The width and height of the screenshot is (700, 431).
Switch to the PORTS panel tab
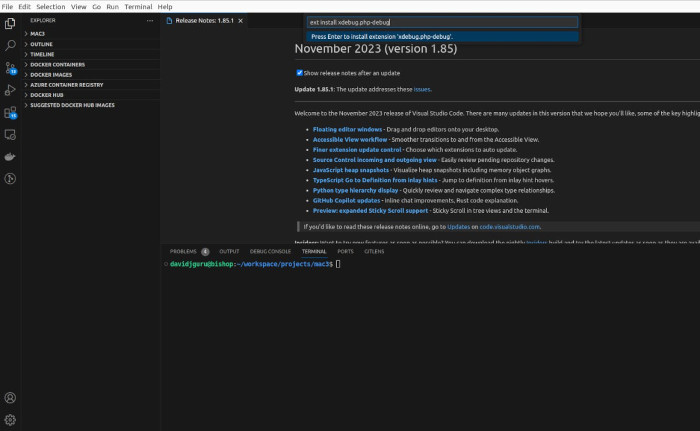click(x=345, y=251)
